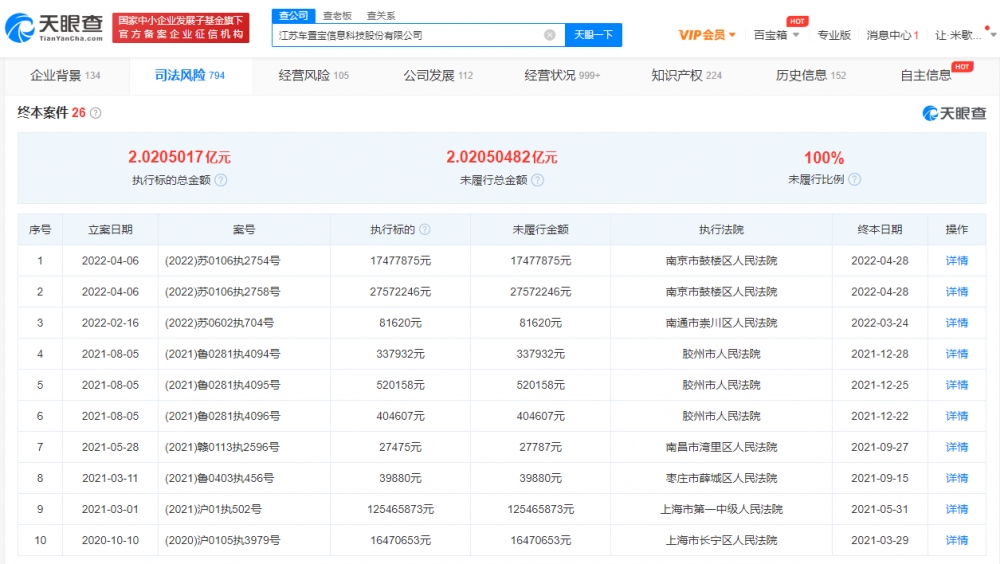This screenshot has width=1000, height=564.
Task: Open the 司法风险 tab
Action: point(190,75)
